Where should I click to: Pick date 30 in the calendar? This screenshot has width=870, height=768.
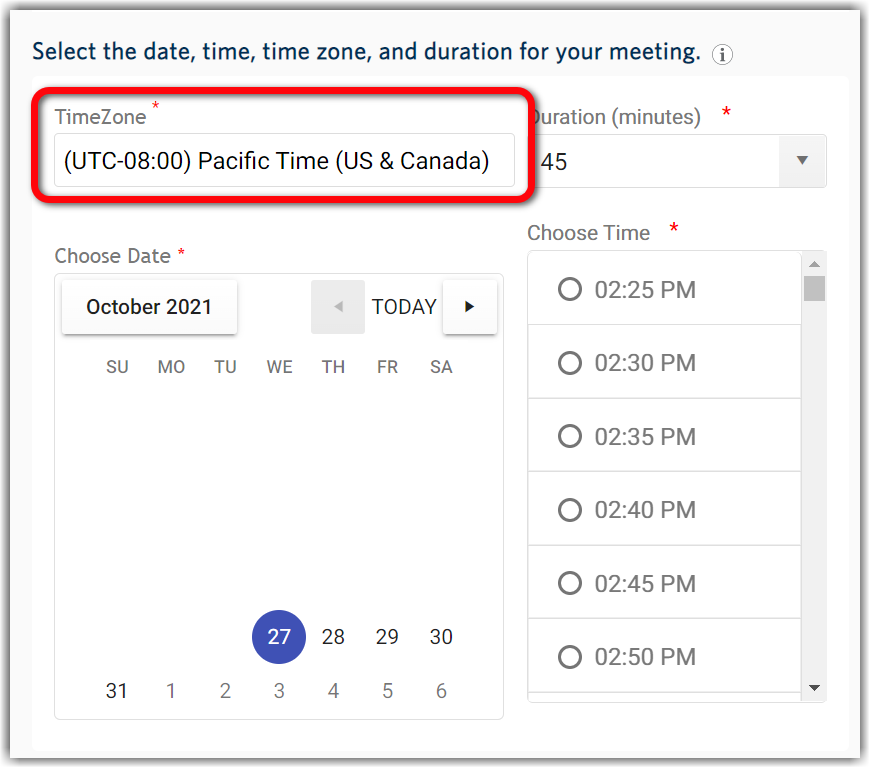441,637
